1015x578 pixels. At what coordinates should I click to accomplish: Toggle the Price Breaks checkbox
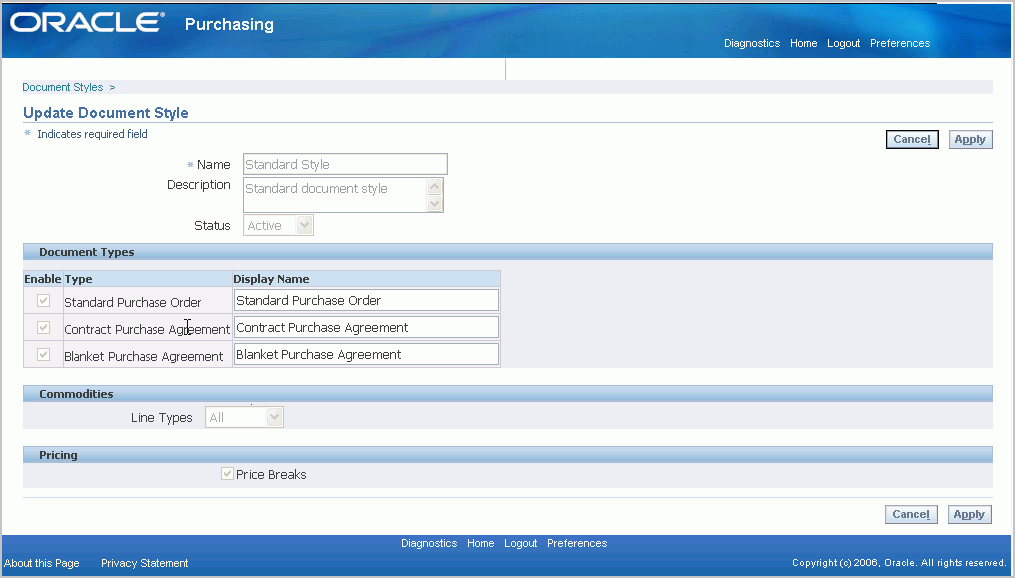[227, 474]
